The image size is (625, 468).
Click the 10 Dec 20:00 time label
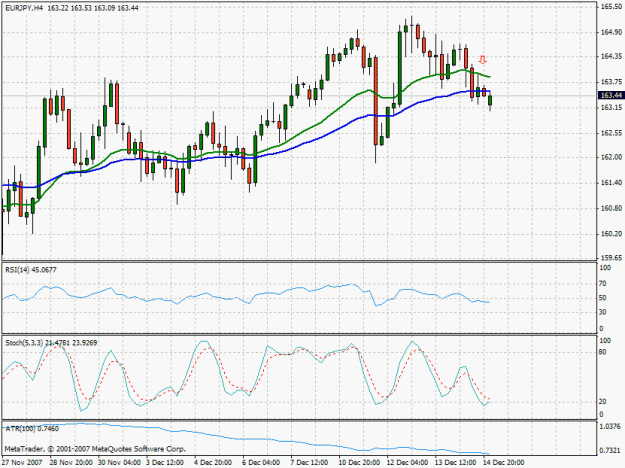pyautogui.click(x=360, y=462)
